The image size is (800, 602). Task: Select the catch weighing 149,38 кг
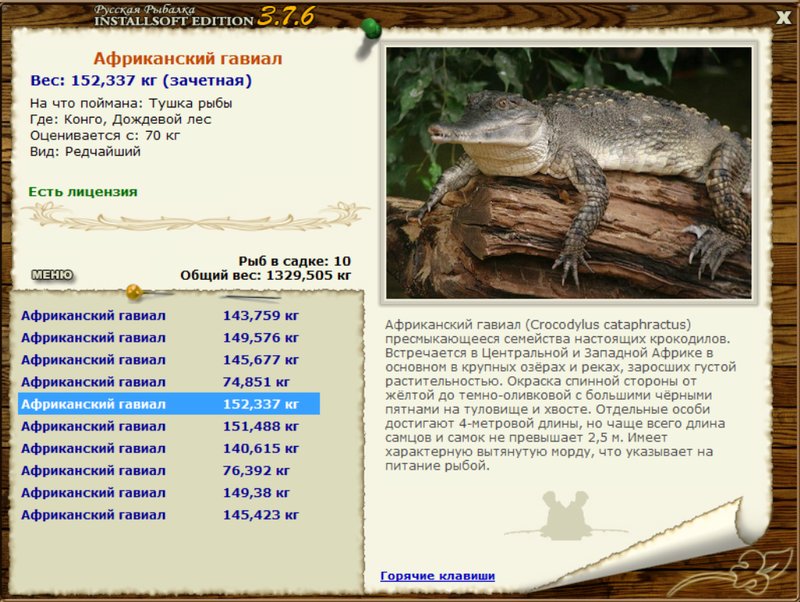click(x=169, y=492)
